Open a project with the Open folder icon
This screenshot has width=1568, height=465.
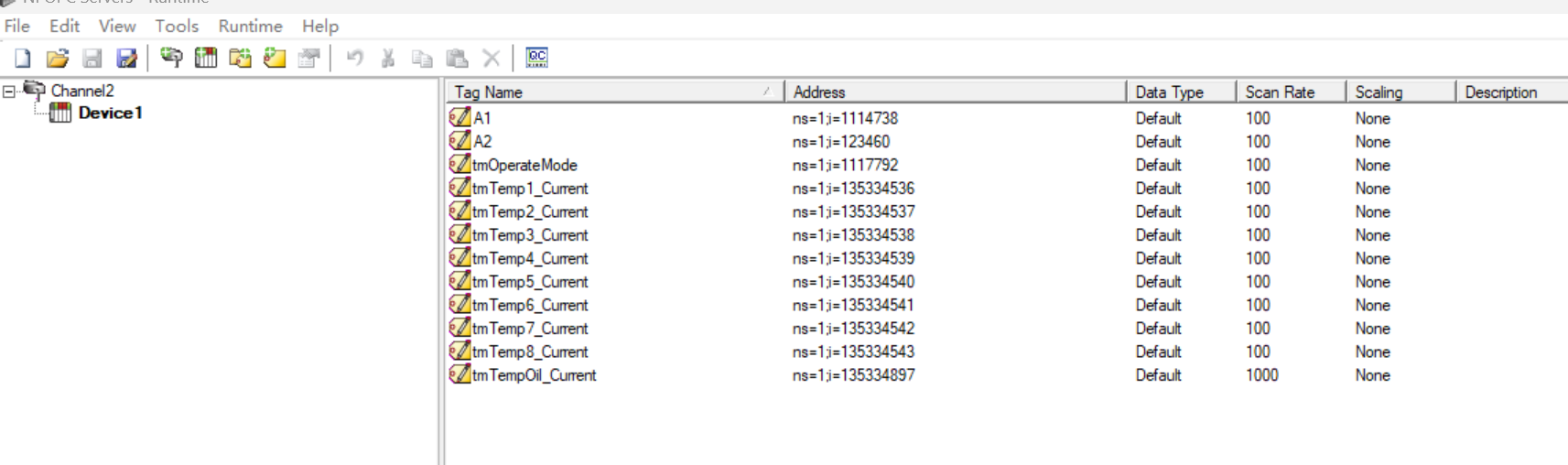[x=57, y=59]
